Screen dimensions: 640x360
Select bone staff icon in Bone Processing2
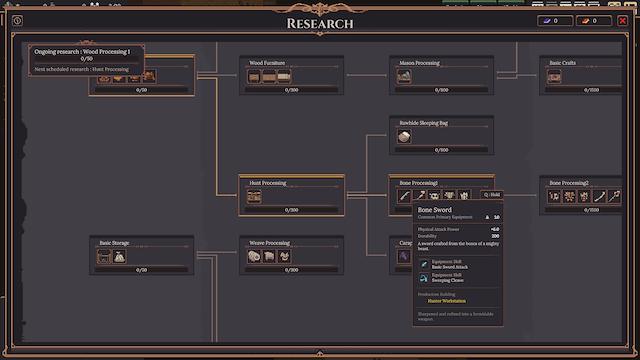615,196
